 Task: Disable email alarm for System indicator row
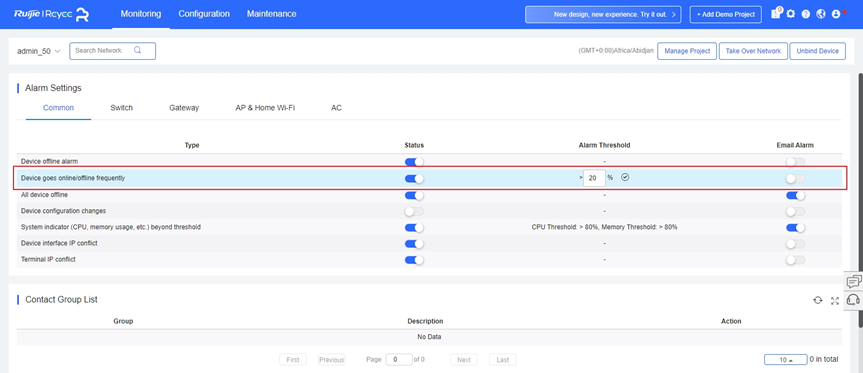pos(795,227)
